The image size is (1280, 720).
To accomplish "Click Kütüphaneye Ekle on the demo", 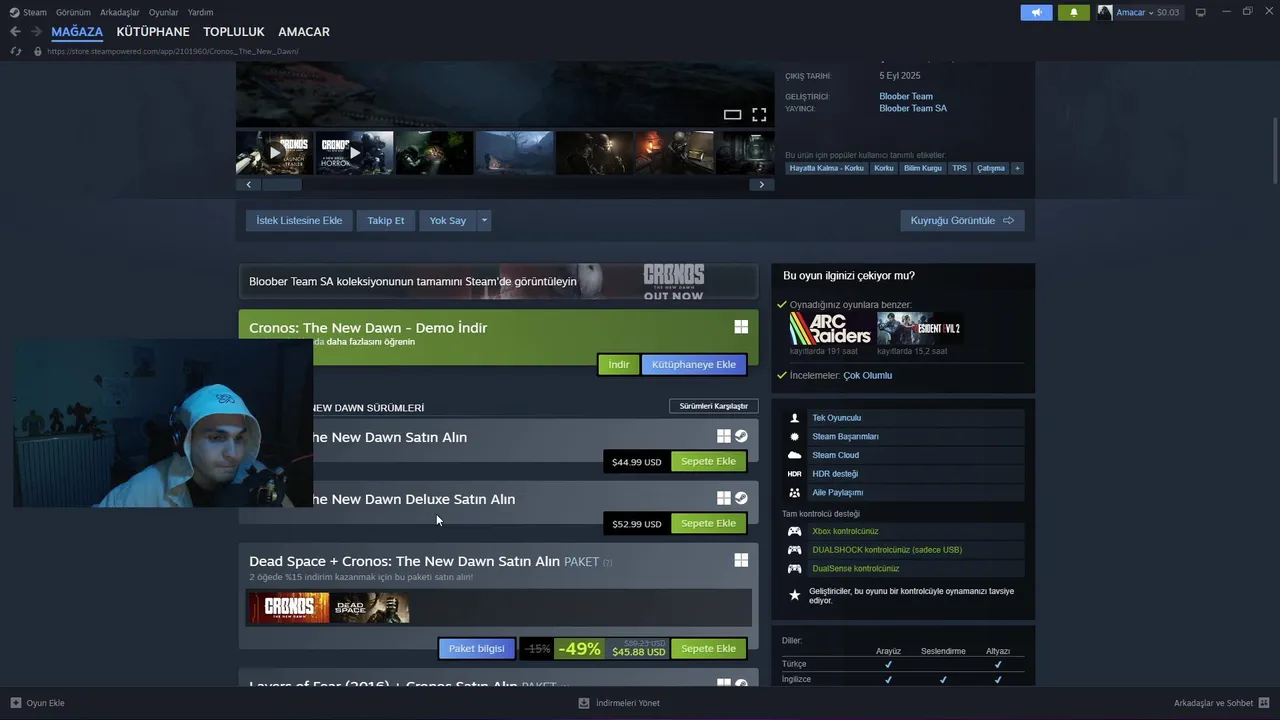I will pos(694,364).
